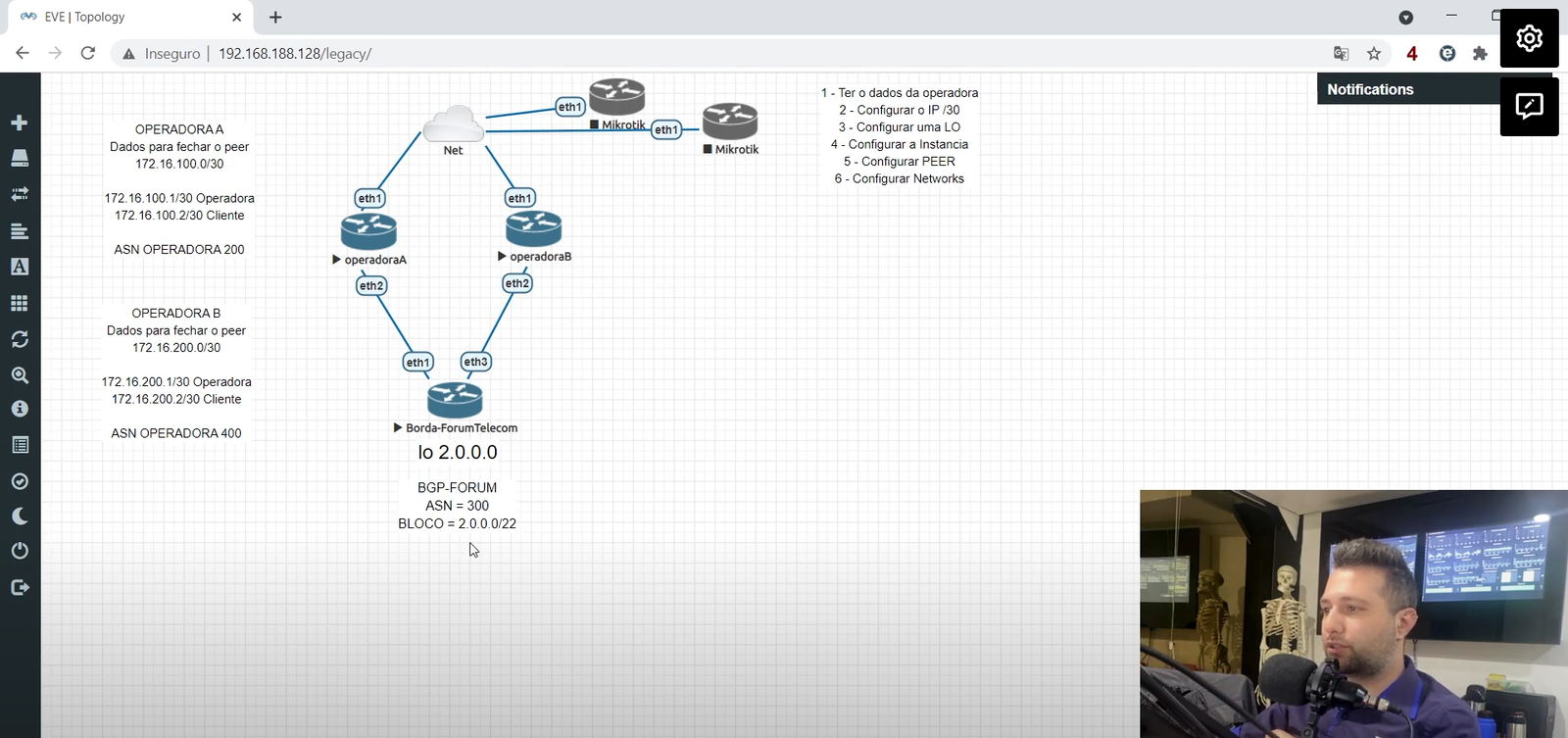The width and height of the screenshot is (1568, 738).
Task: Click the logout icon at sidebar bottom
Action: (19, 587)
